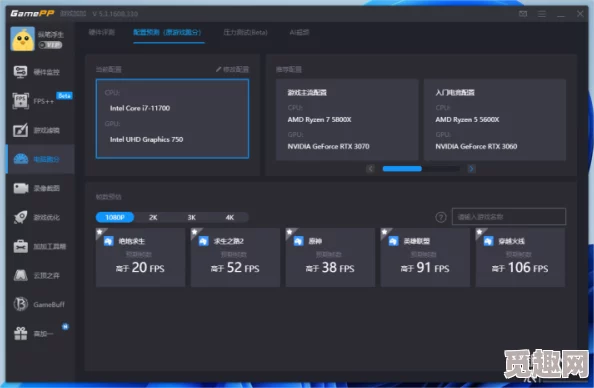Viewport: 594px width, 388px height.
Task: Click the 'NVIDIA GeForce RTX 3070' text
Action: point(328,146)
